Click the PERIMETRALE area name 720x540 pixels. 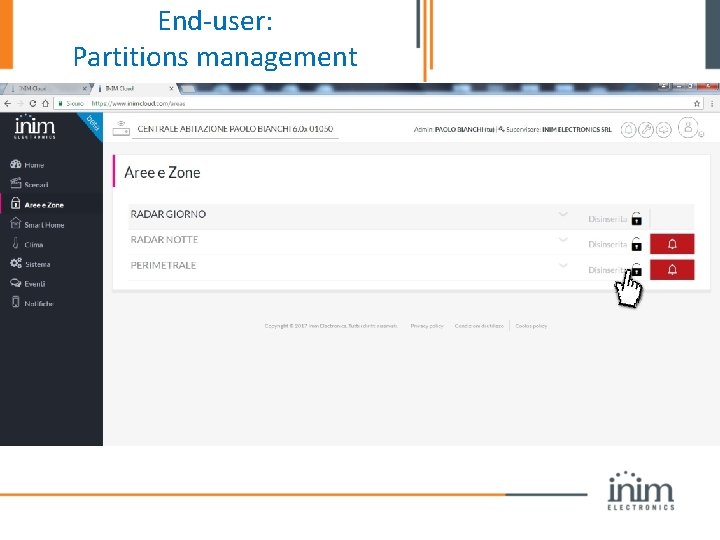pos(163,265)
